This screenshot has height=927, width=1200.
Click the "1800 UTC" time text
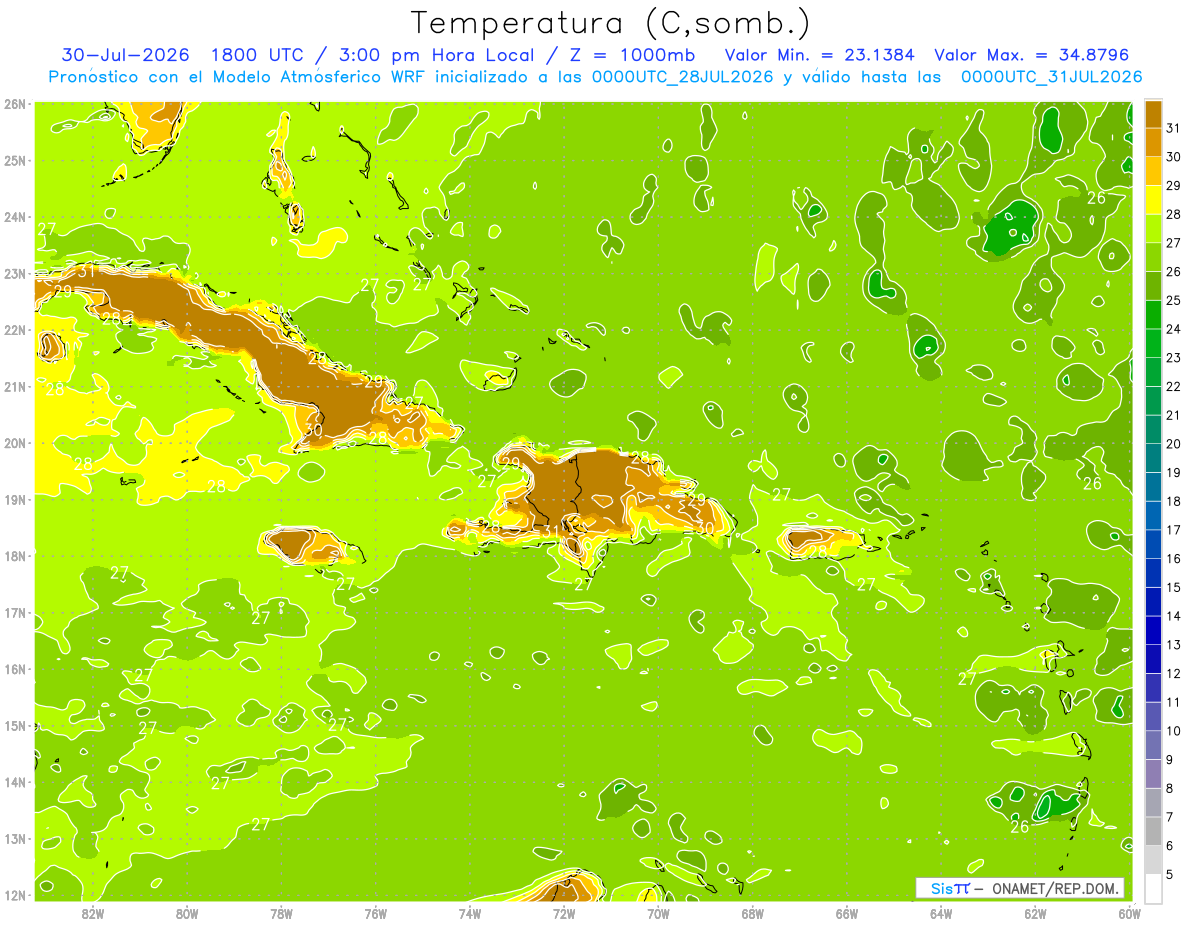[x=258, y=54]
